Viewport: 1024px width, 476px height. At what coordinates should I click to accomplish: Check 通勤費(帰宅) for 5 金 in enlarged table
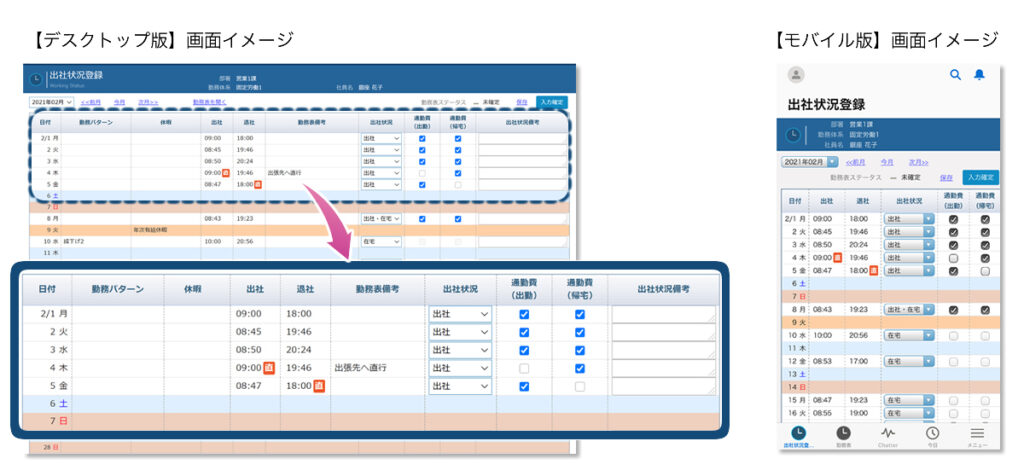(579, 386)
